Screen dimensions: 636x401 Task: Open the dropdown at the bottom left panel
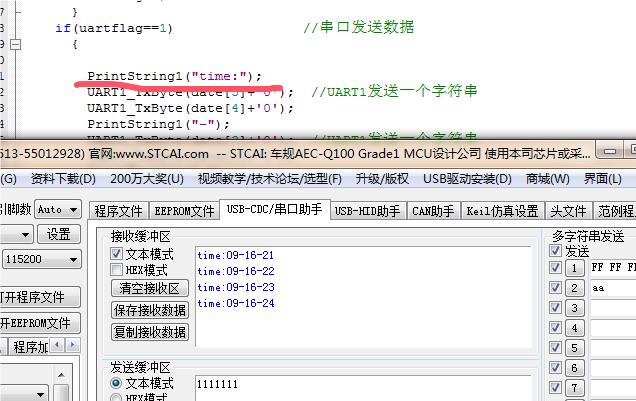point(24,394)
